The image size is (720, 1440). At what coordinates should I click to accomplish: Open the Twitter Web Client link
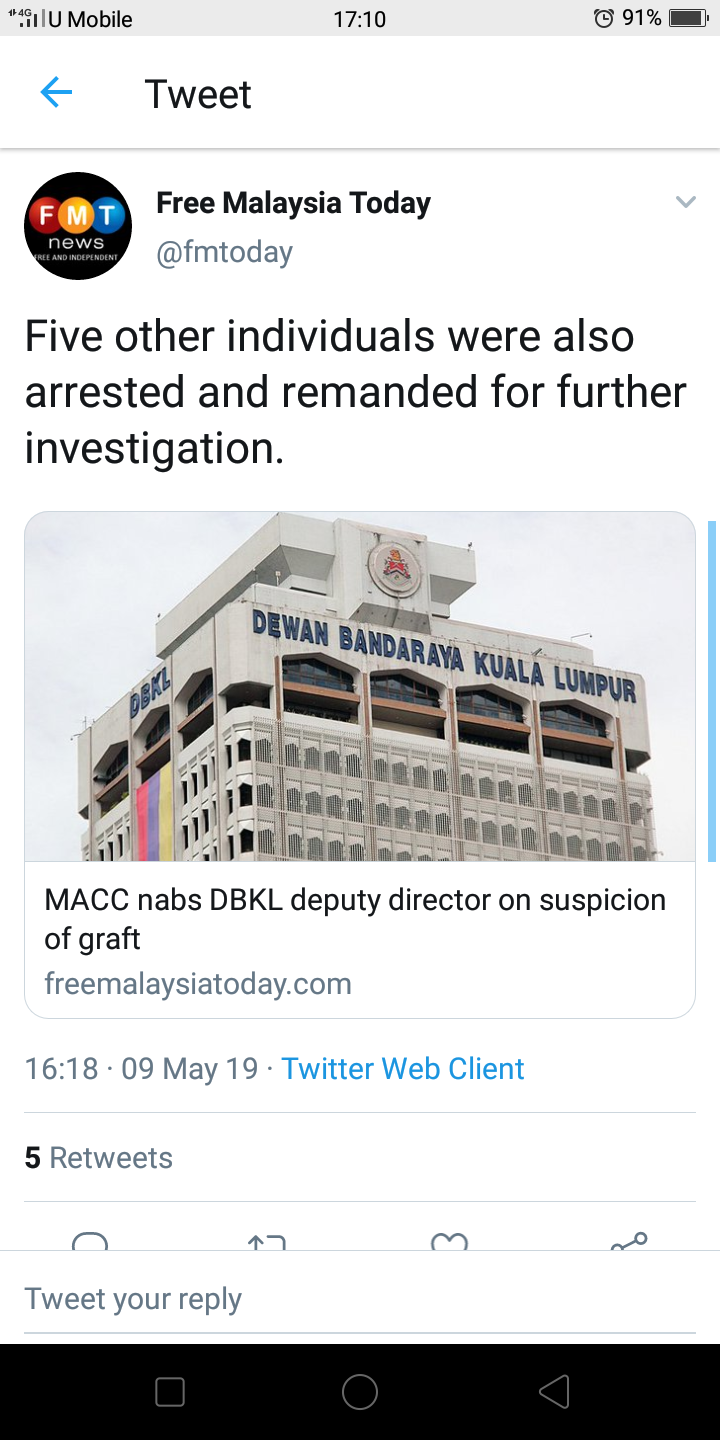click(x=402, y=1068)
